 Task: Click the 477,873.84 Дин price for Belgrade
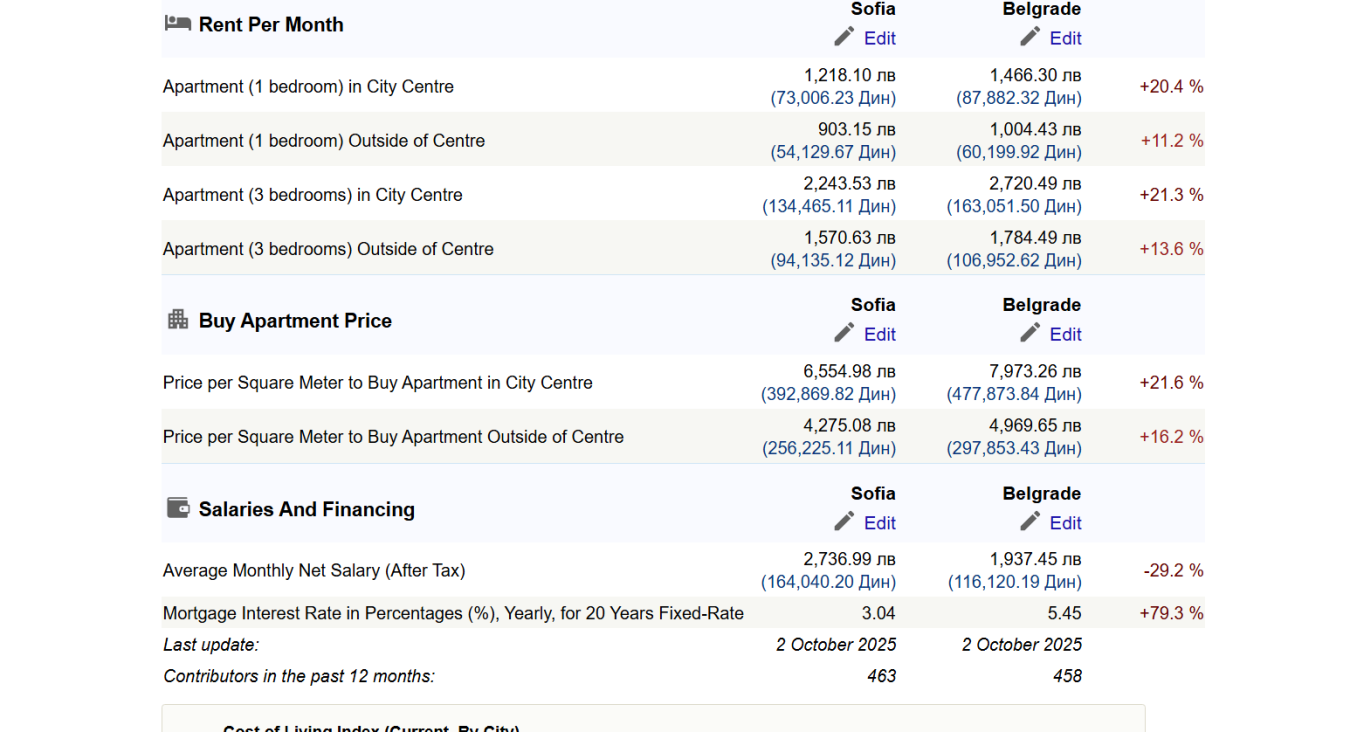[1014, 395]
